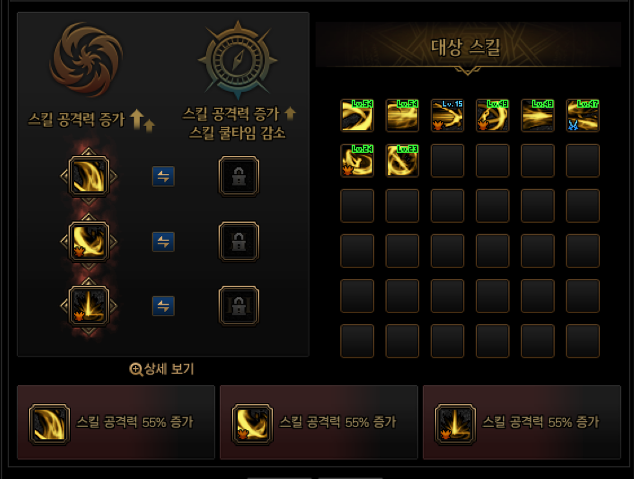This screenshot has height=479, width=634.
Task: Open 상세 보기 detail view link
Action: pyautogui.click(x=162, y=369)
